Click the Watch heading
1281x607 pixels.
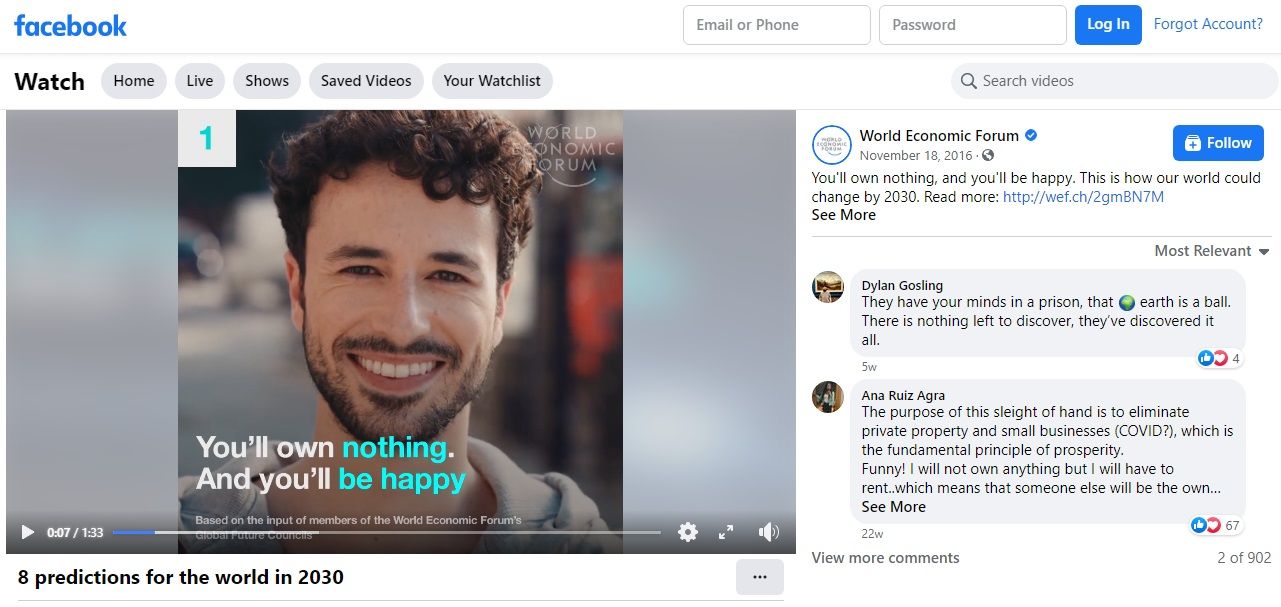[49, 82]
